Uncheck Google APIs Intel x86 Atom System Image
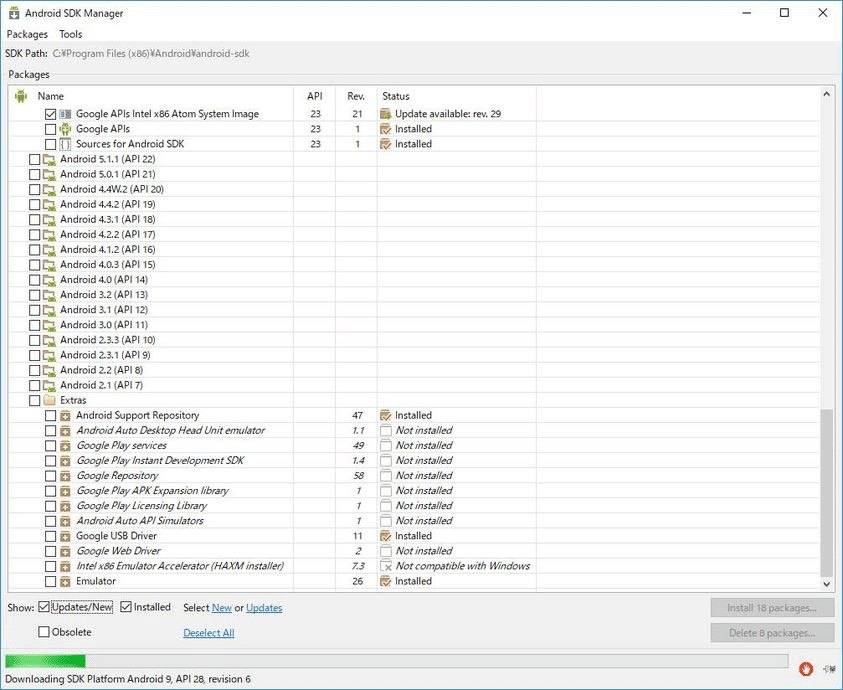This screenshot has height=690, width=843. tap(51, 114)
